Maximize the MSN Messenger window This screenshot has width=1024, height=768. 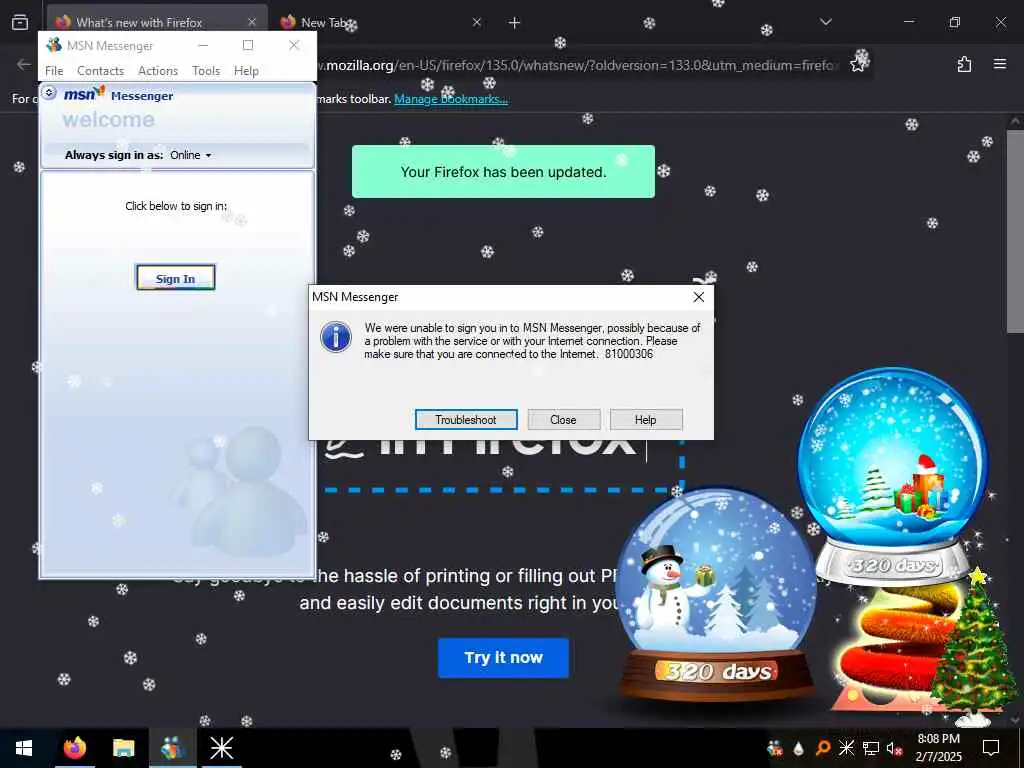248,45
